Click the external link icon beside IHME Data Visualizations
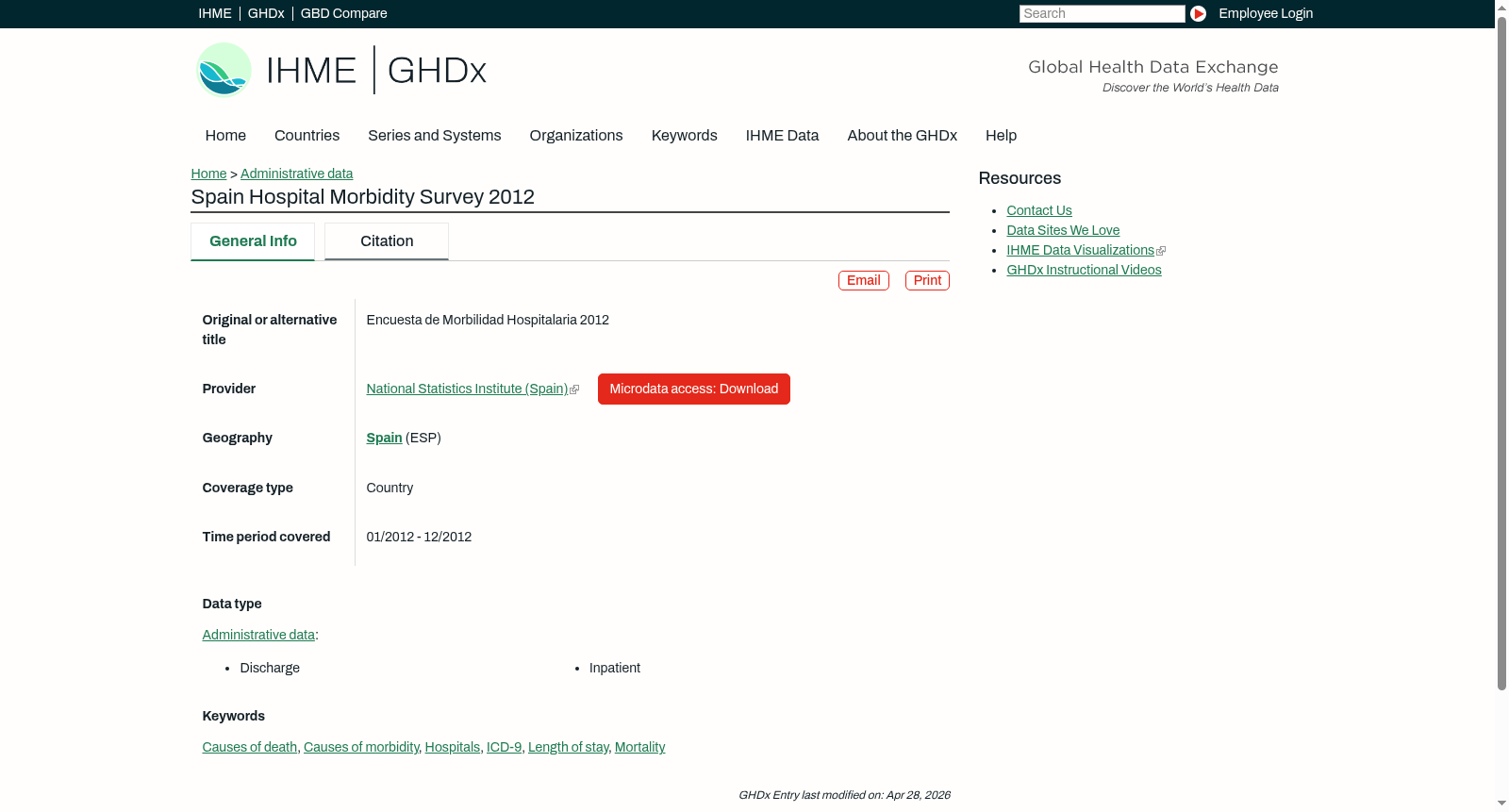Viewport: 1509px width, 812px height. 1161,251
